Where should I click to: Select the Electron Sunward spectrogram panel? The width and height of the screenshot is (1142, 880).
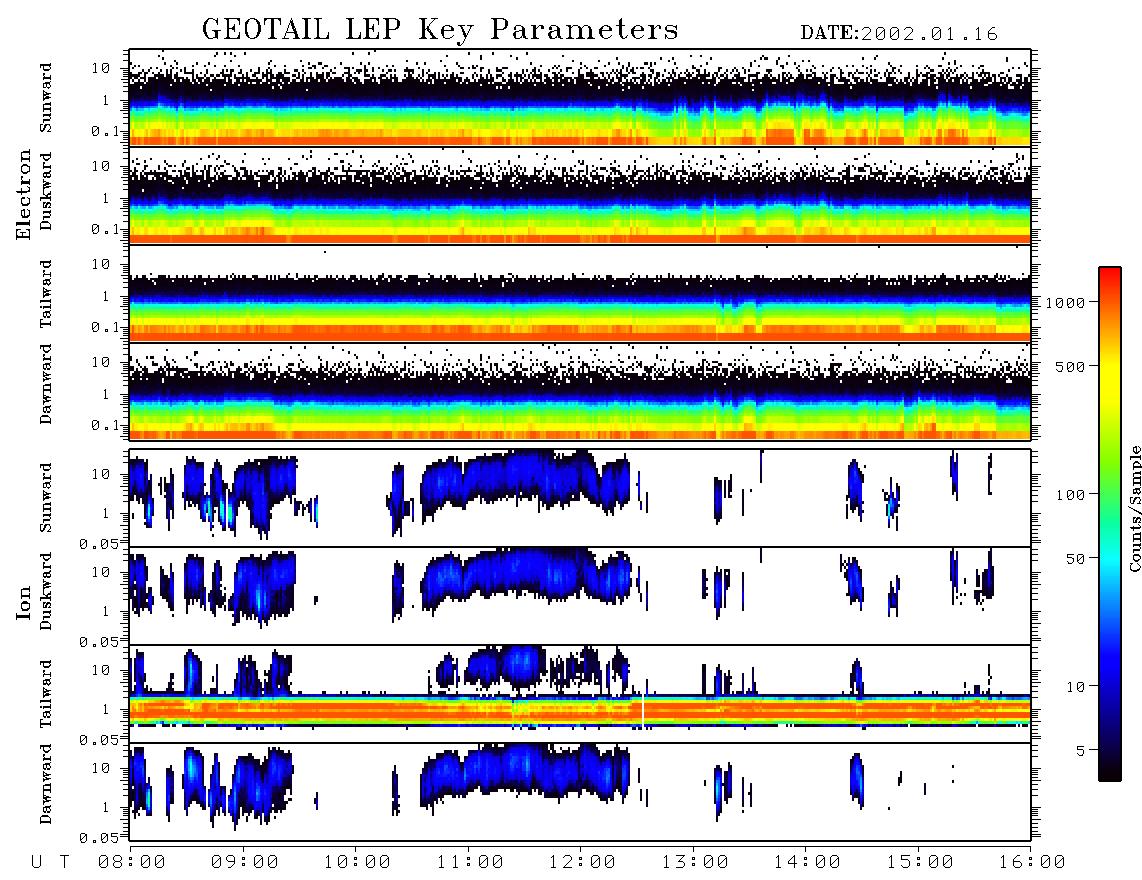(580, 97)
